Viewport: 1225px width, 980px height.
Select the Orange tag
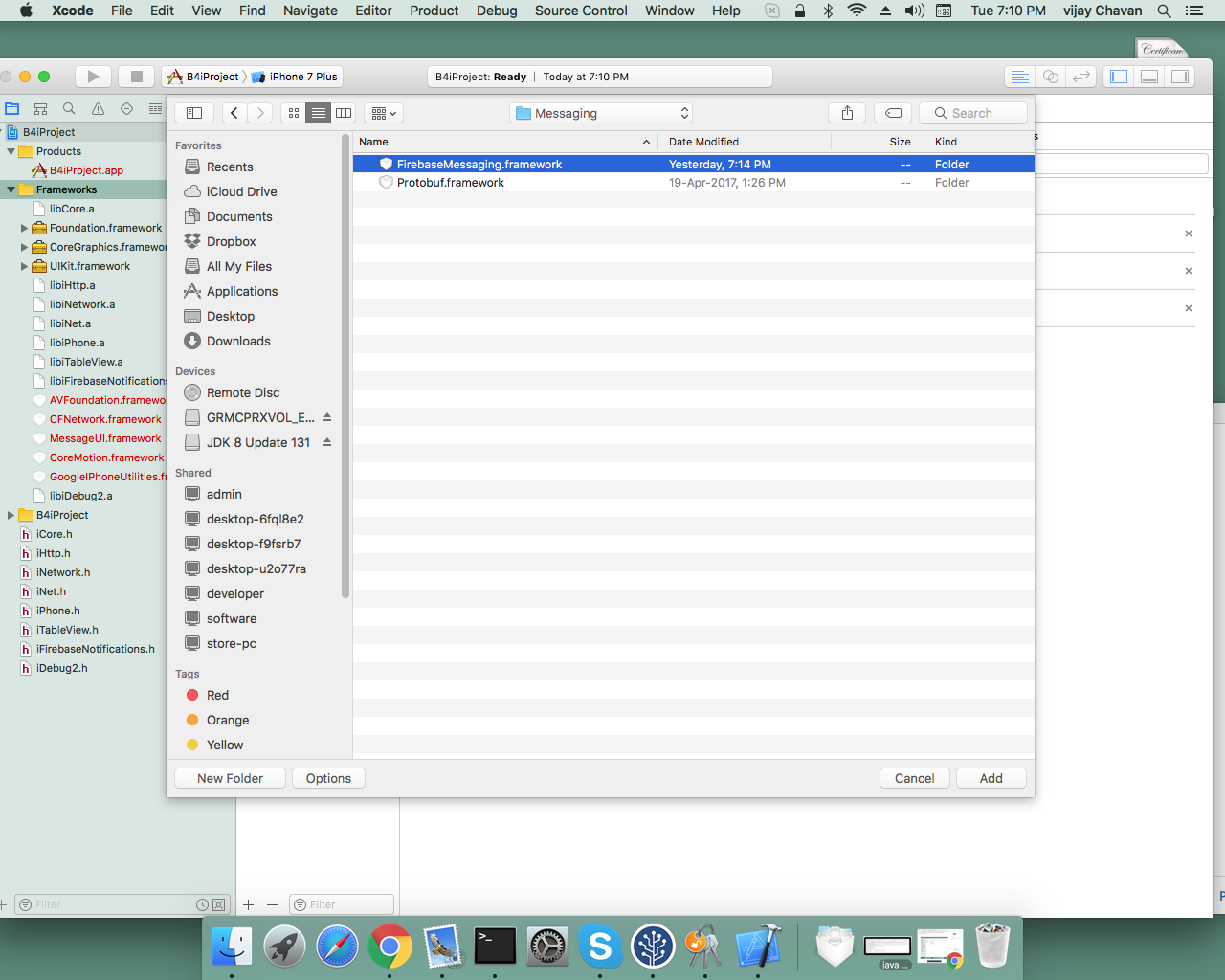[228, 720]
